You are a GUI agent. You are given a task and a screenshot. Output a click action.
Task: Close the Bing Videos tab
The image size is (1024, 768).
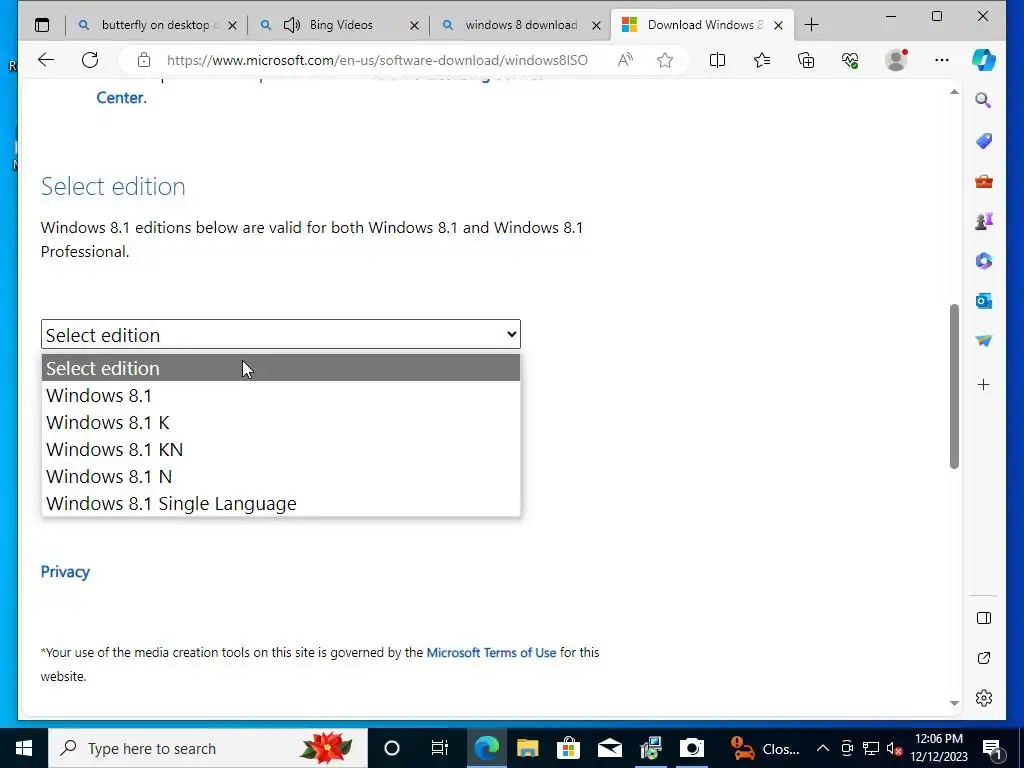coord(414,25)
